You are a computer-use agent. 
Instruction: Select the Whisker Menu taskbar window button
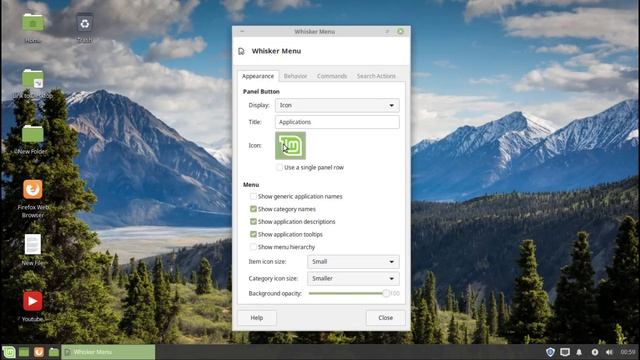[x=108, y=352]
